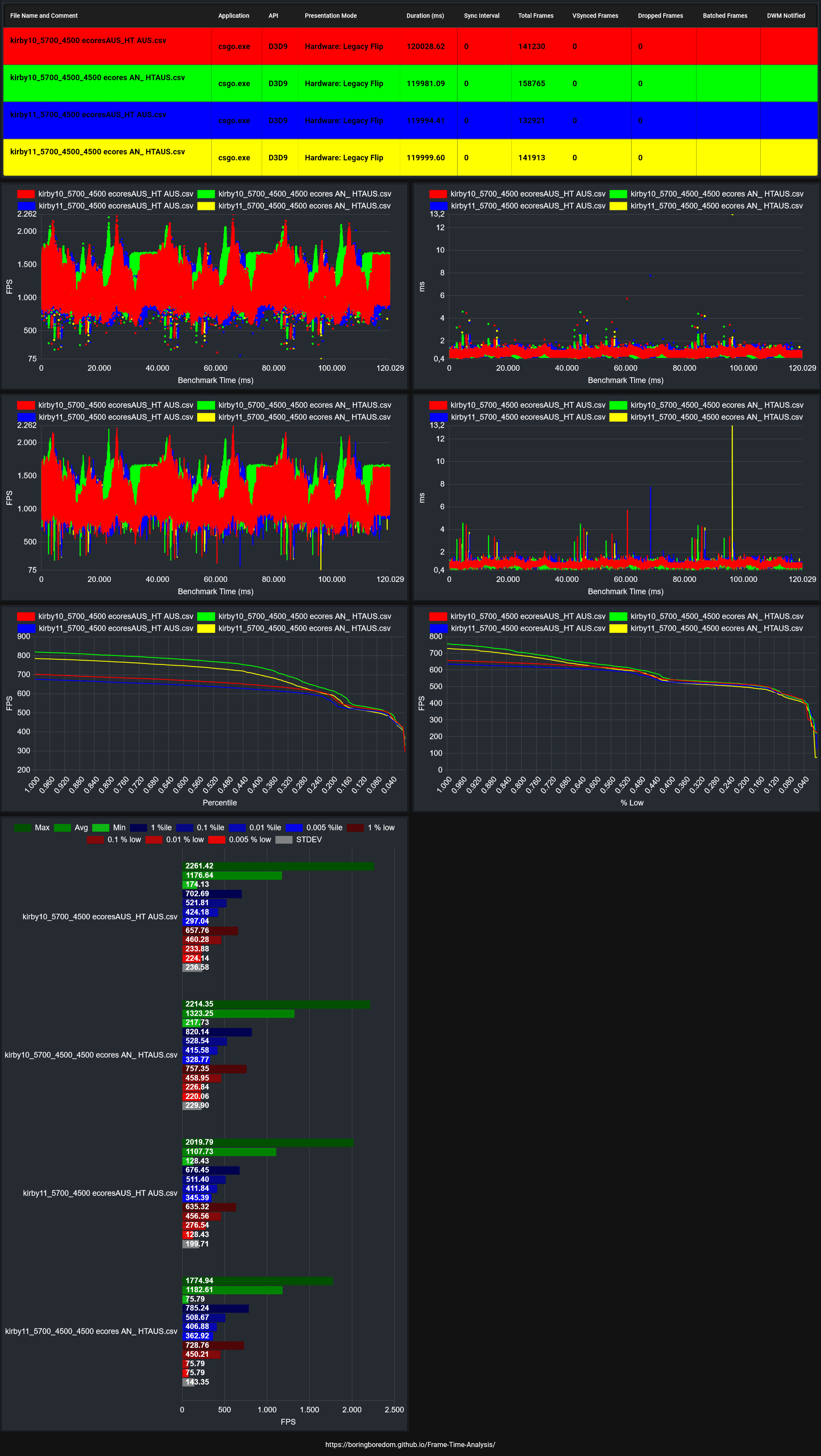The image size is (821, 1456).
Task: Select the red row file name kirby10_5700_4500 ecoresAUS_HT
Action: [x=88, y=41]
